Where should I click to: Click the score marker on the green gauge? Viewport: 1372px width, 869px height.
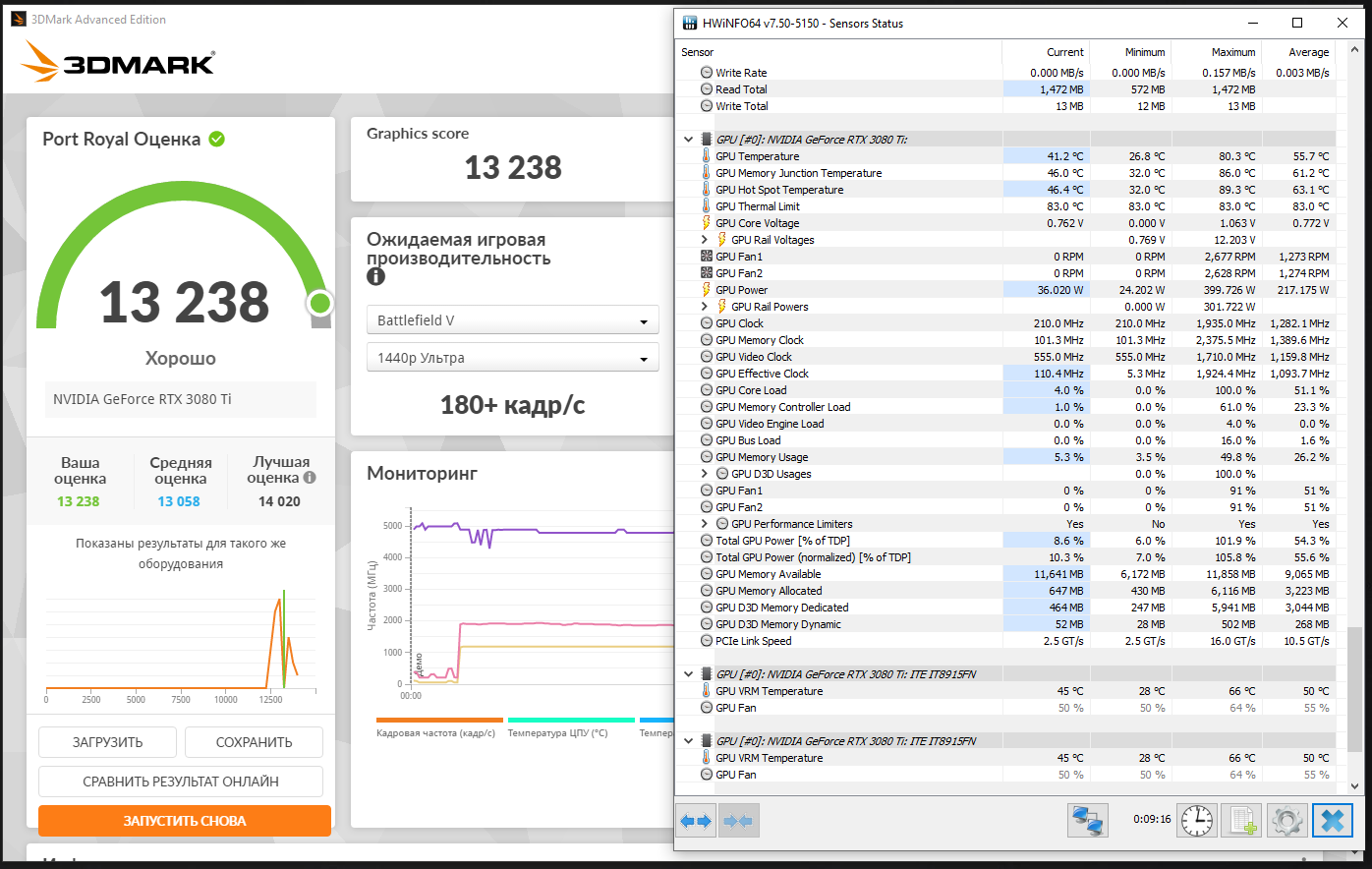320,303
